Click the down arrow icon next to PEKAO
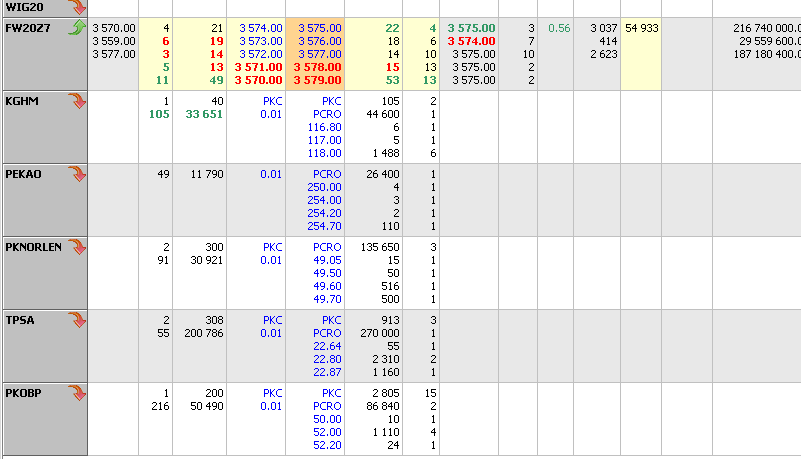The height and width of the screenshot is (459, 801). coord(76,174)
